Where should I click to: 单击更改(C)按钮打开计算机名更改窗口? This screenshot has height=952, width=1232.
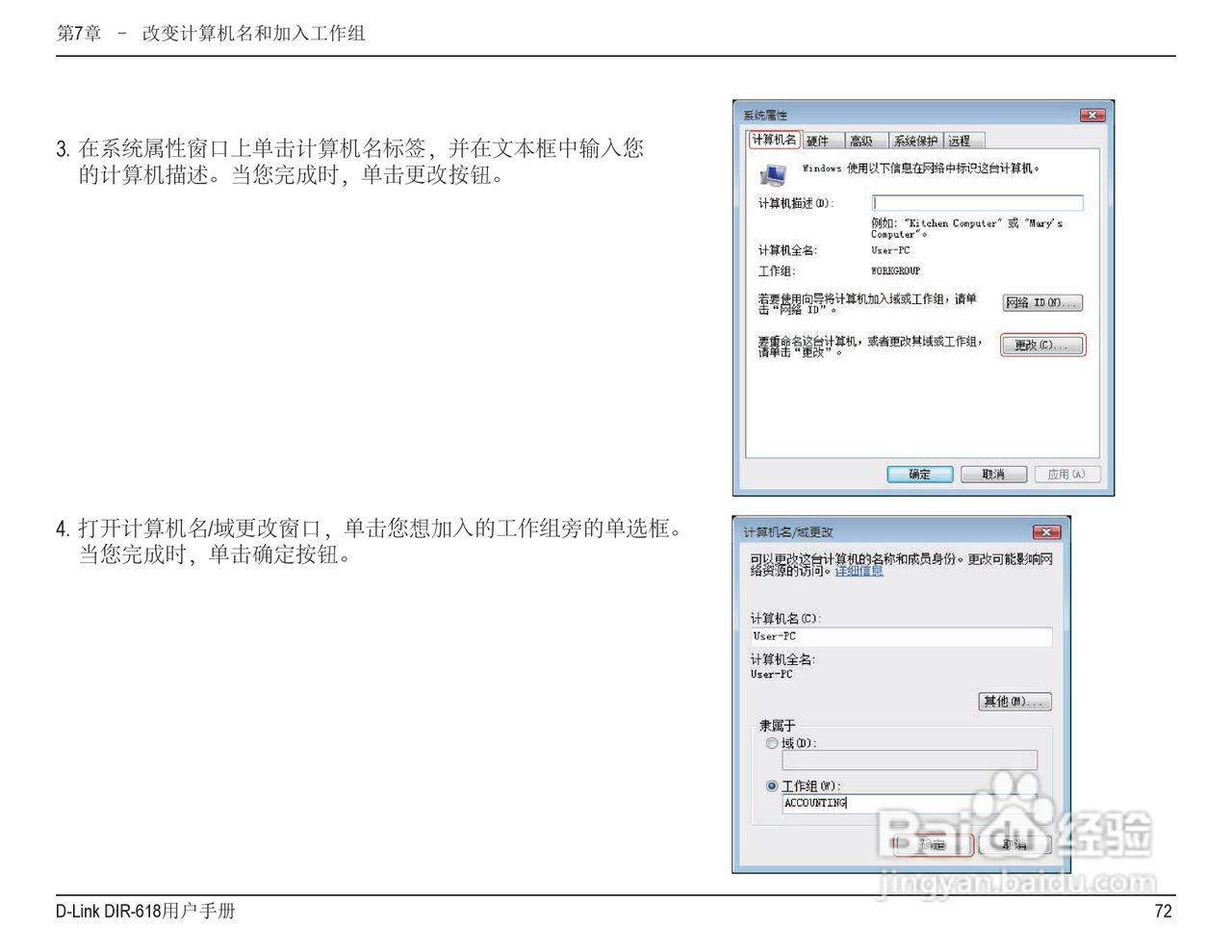(x=1042, y=345)
